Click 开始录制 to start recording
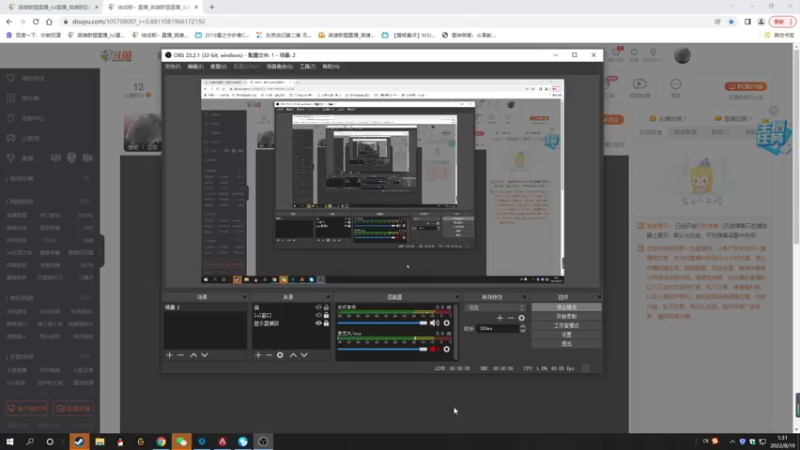This screenshot has width=800, height=450. tap(566, 316)
